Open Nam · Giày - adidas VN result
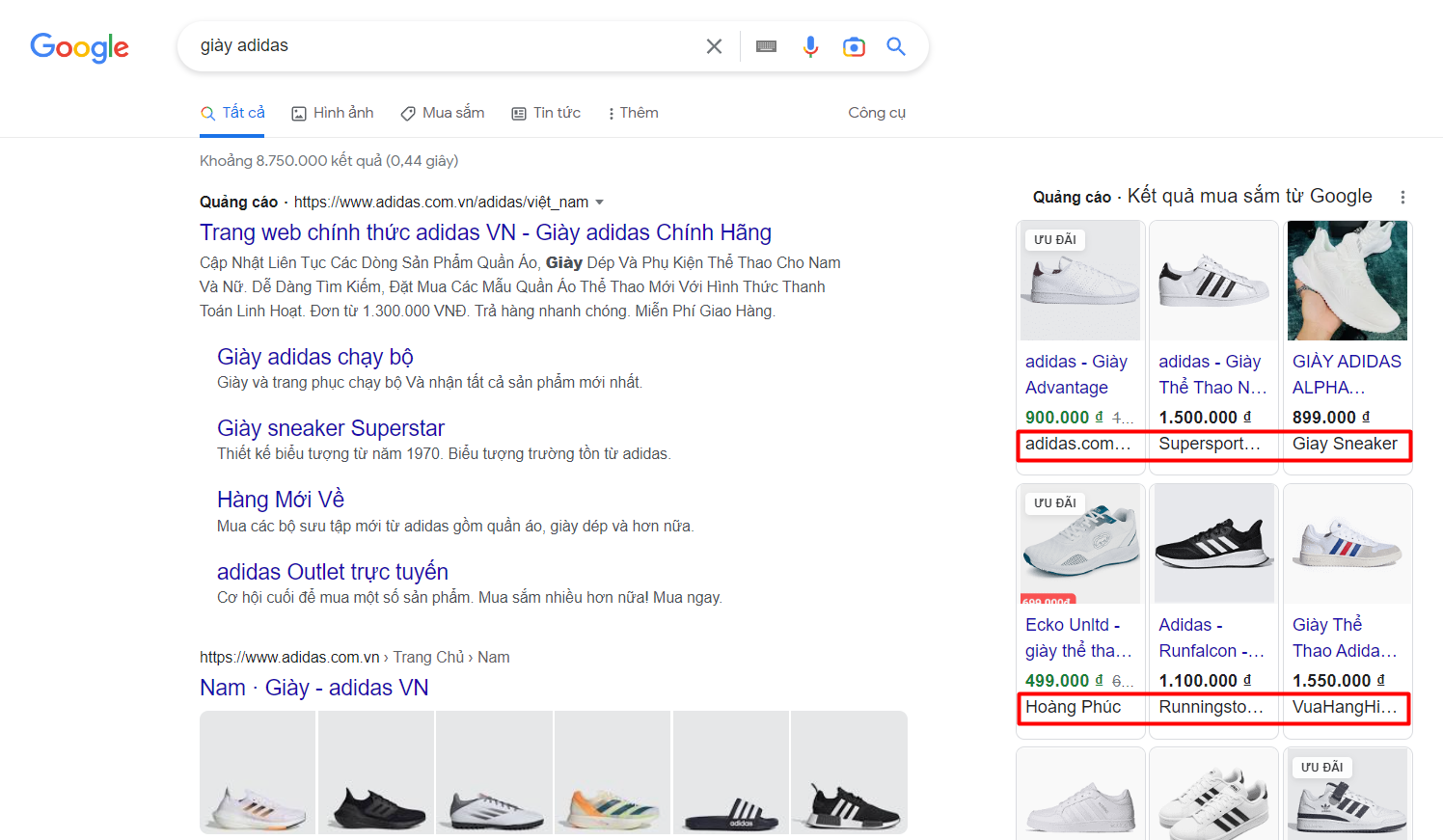The image size is (1443, 840). [314, 688]
